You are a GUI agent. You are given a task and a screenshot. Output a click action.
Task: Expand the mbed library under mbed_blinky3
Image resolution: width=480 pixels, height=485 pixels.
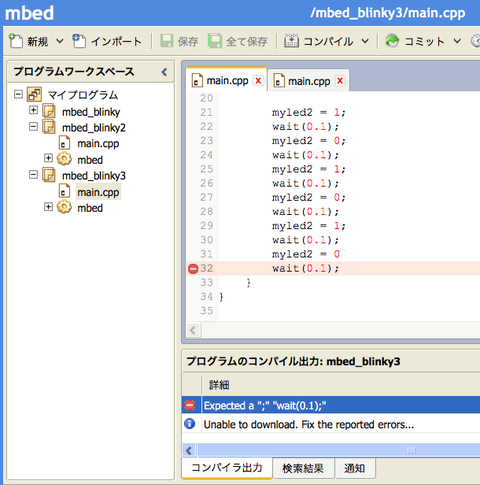(x=49, y=207)
